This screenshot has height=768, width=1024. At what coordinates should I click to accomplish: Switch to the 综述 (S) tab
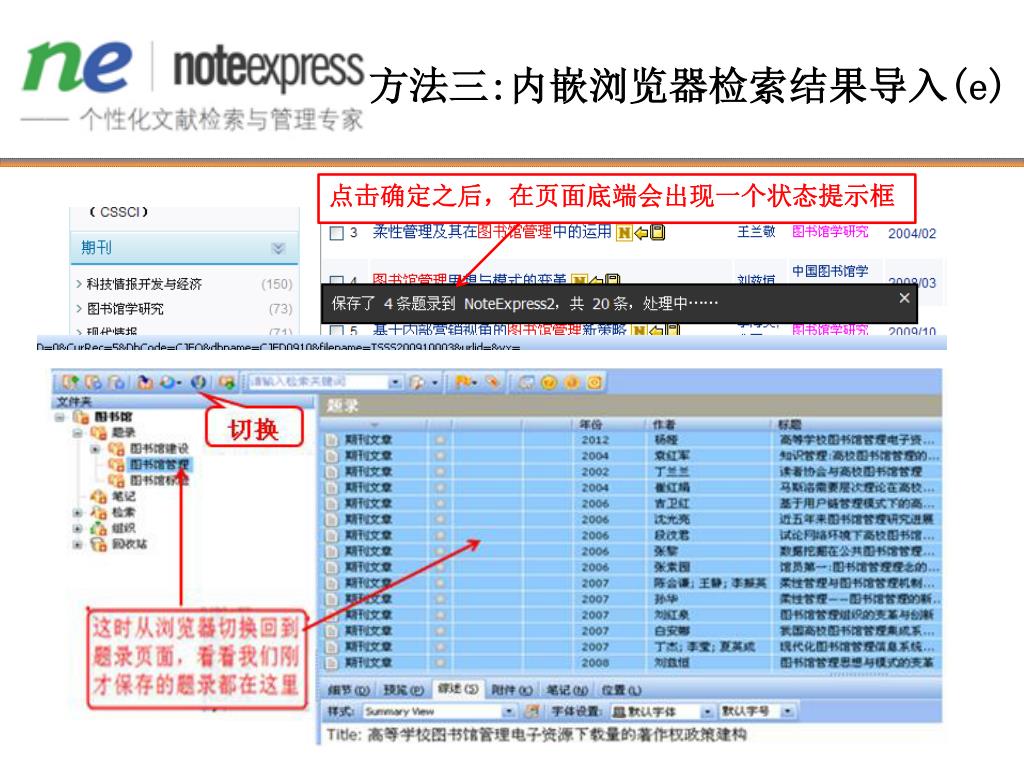tap(458, 689)
